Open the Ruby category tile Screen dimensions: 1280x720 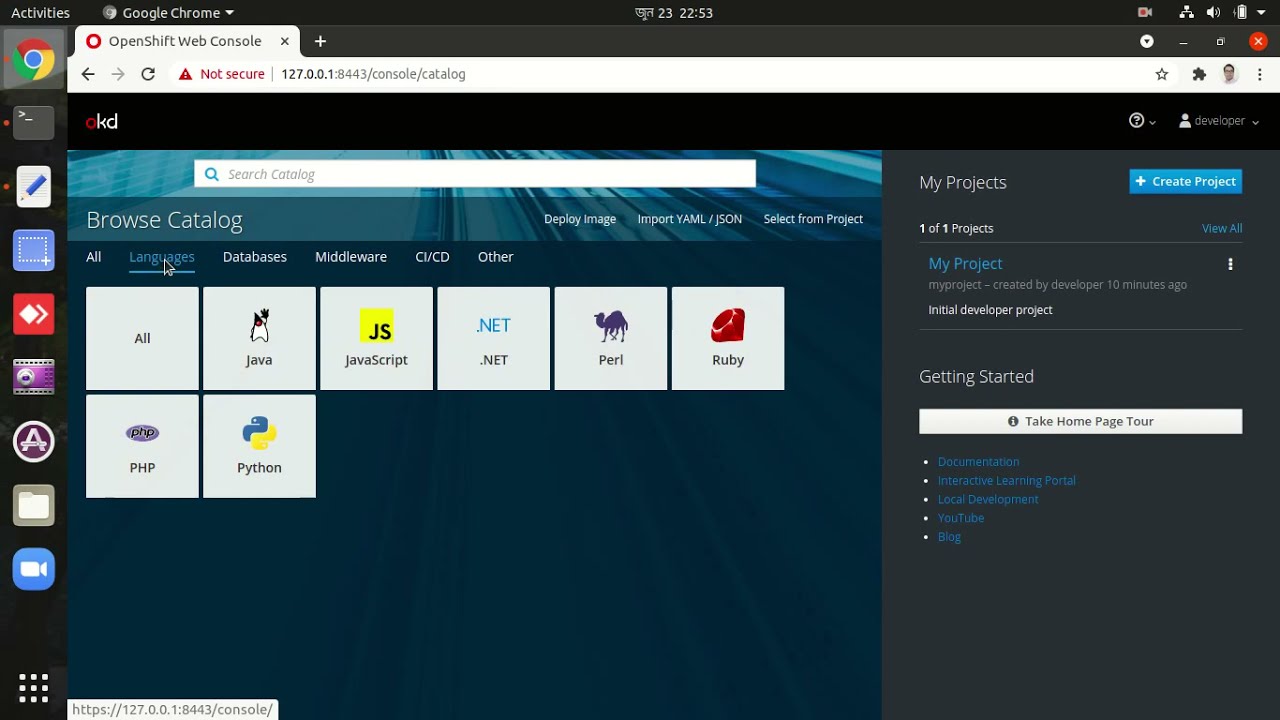click(x=728, y=338)
